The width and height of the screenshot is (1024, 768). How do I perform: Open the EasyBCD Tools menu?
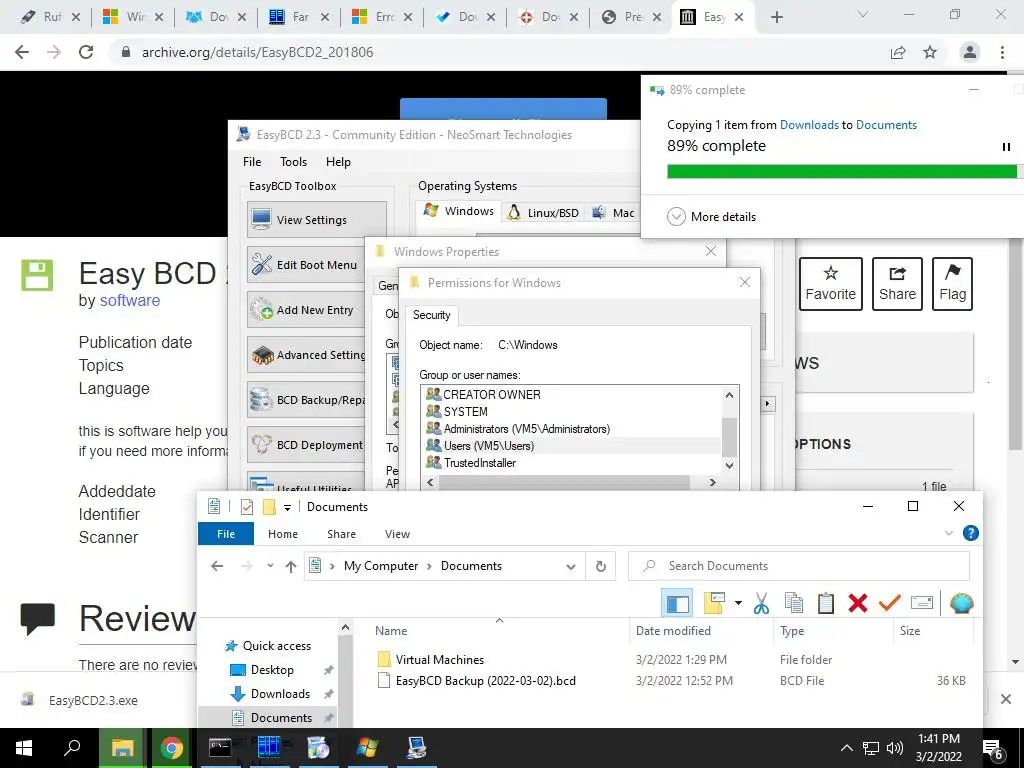293,162
